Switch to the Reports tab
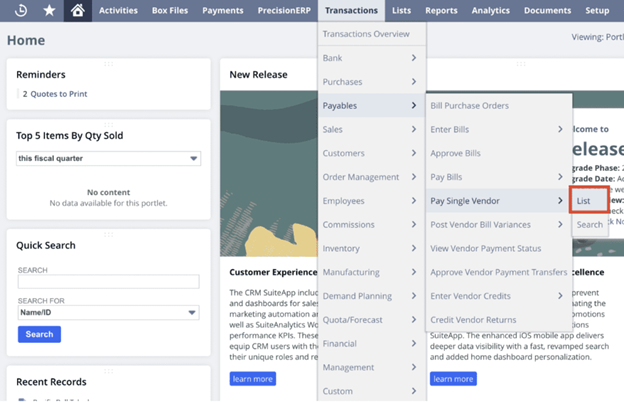The image size is (624, 402). [441, 10]
